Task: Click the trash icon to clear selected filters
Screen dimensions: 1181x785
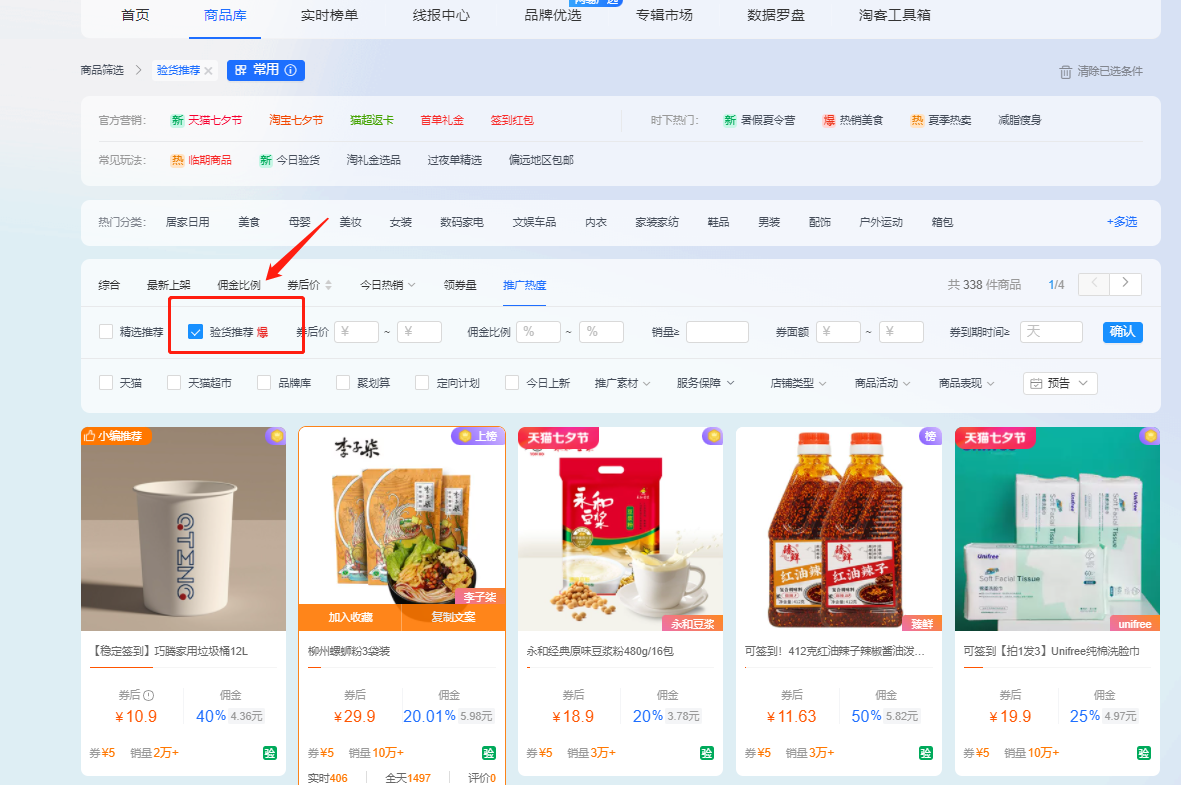Action: 1065,71
